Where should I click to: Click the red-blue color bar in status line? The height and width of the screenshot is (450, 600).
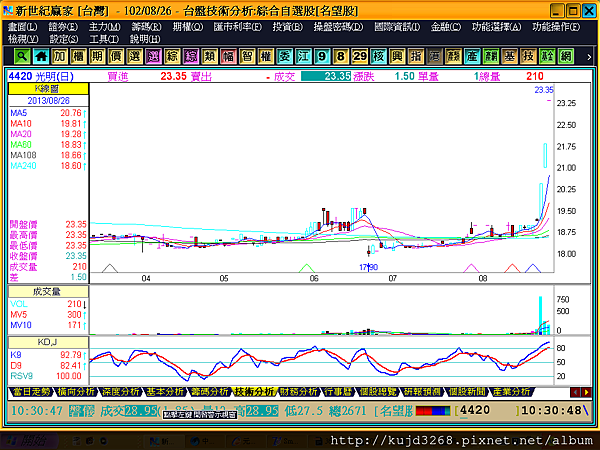coord(433,411)
